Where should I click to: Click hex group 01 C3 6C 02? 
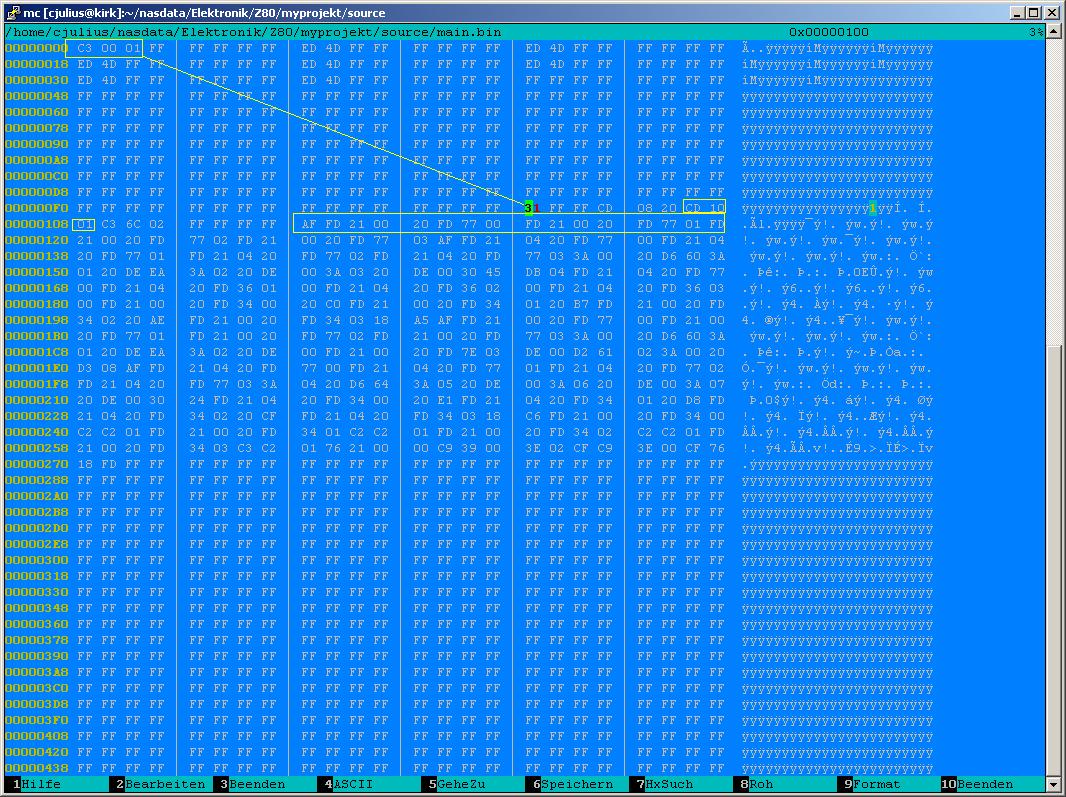click(x=121, y=224)
